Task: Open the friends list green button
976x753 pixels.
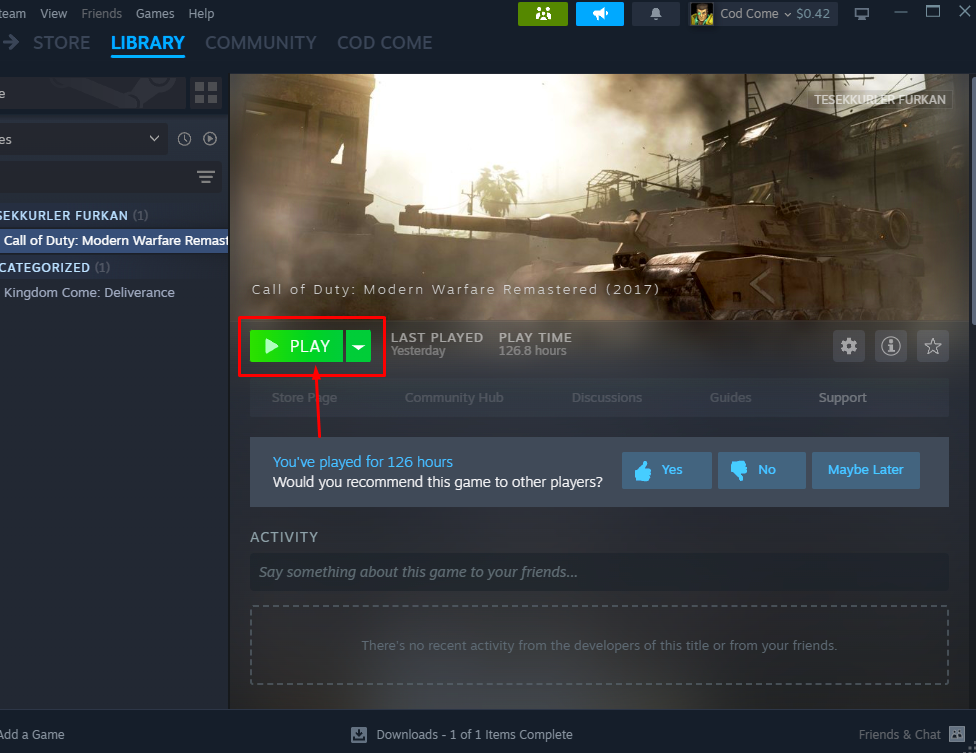Action: click(x=543, y=14)
